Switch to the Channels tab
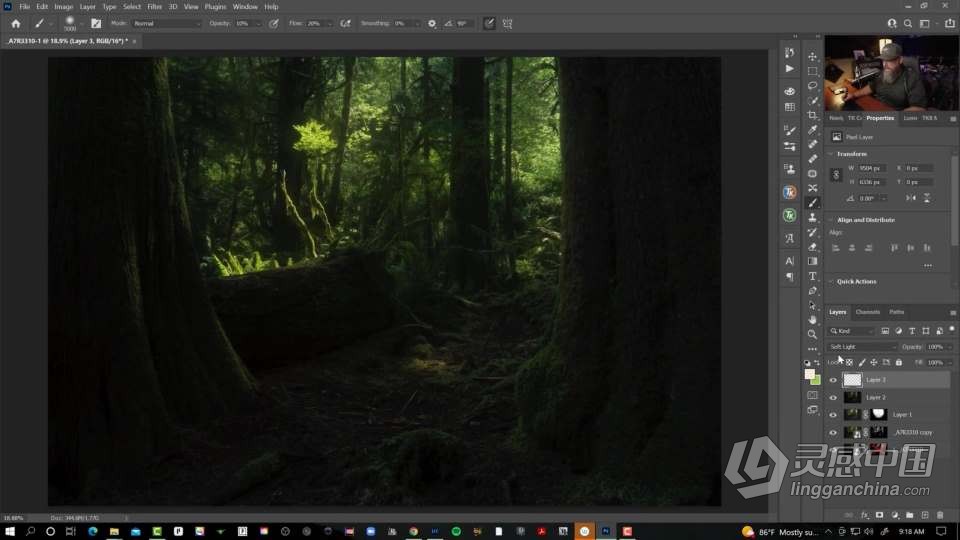 tap(868, 312)
